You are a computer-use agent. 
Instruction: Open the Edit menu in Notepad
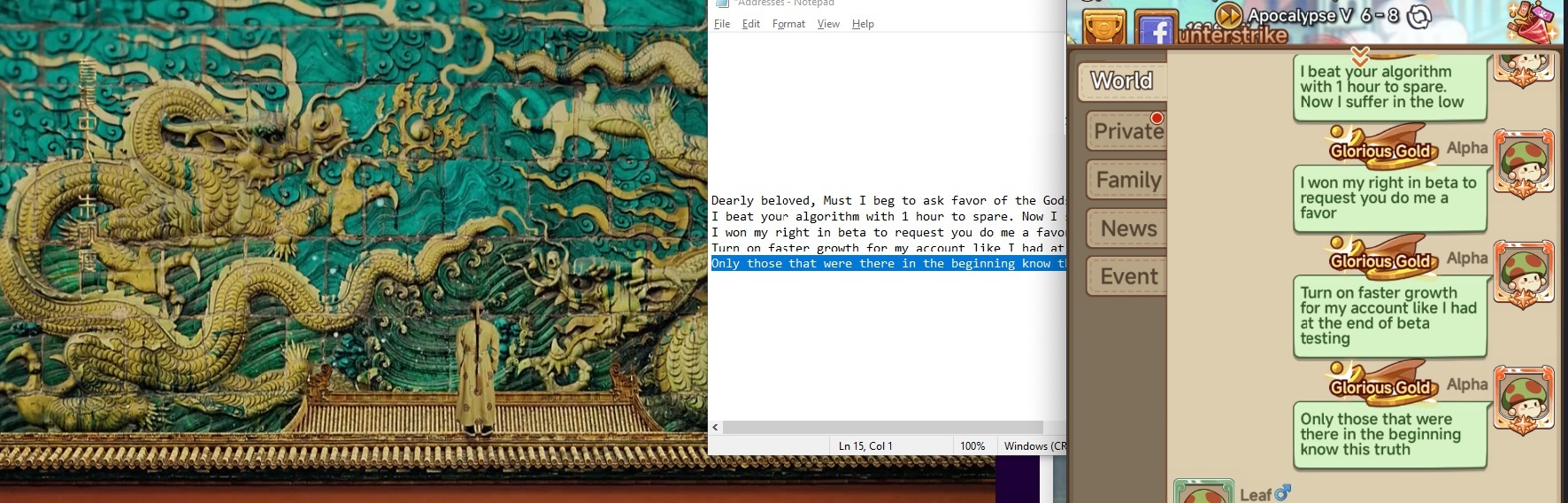point(751,24)
